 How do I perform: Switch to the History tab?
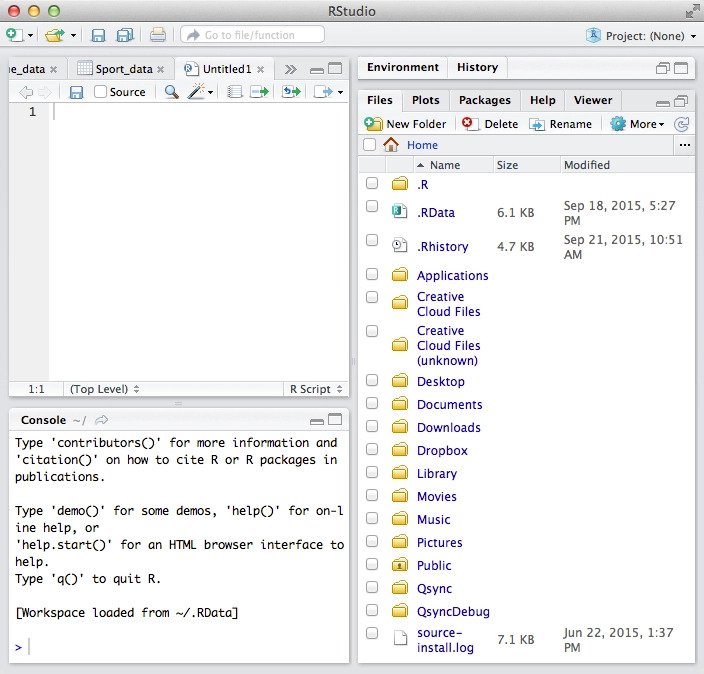(477, 67)
